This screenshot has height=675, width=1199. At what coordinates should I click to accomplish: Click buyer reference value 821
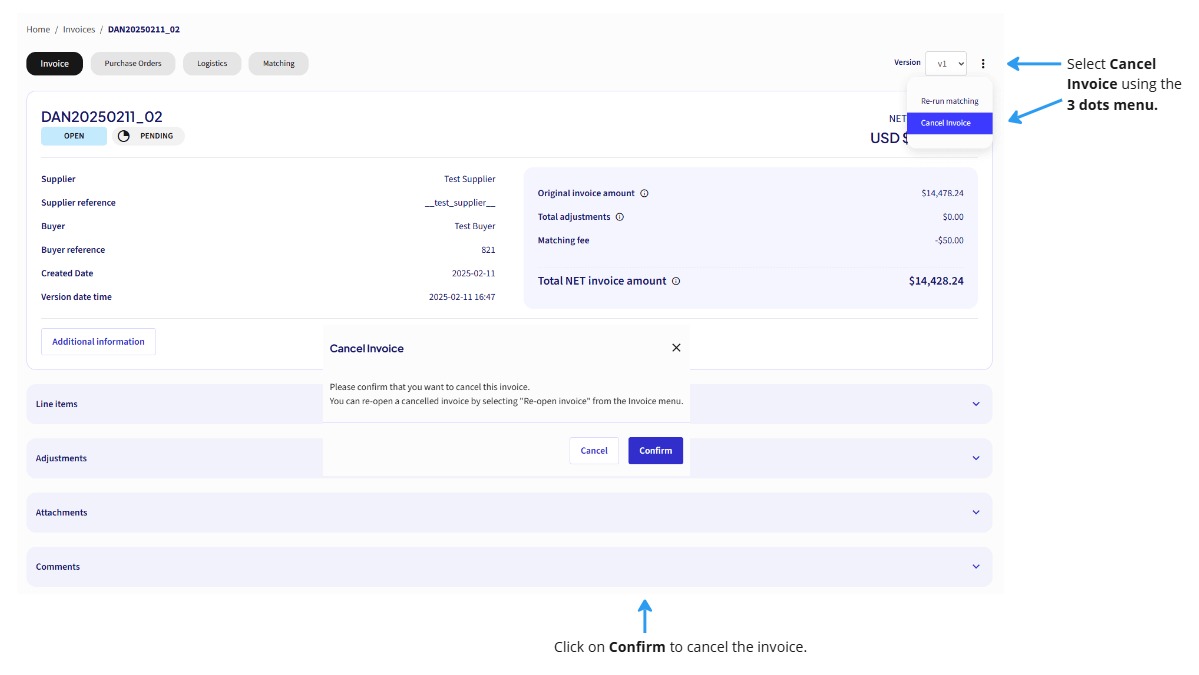click(x=489, y=250)
